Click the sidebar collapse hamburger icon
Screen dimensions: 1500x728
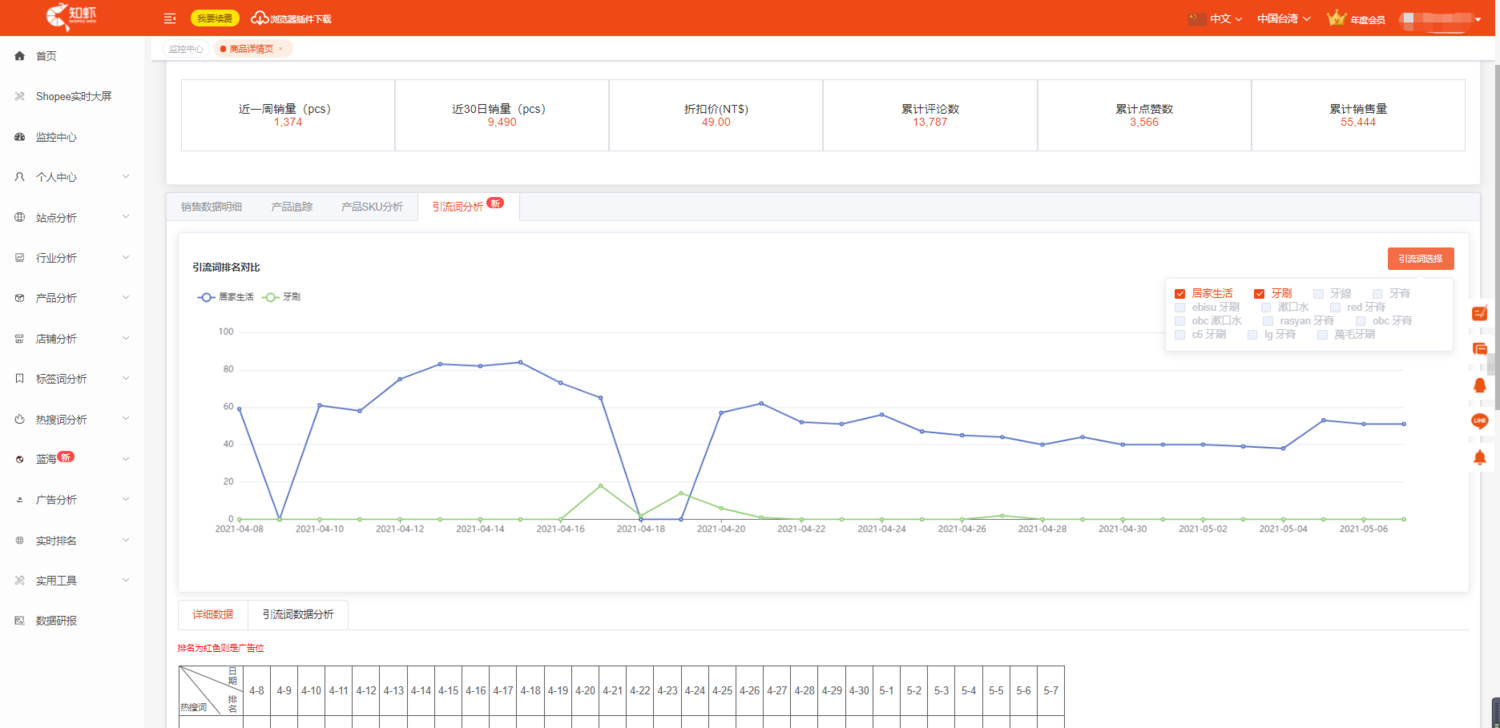pos(170,18)
